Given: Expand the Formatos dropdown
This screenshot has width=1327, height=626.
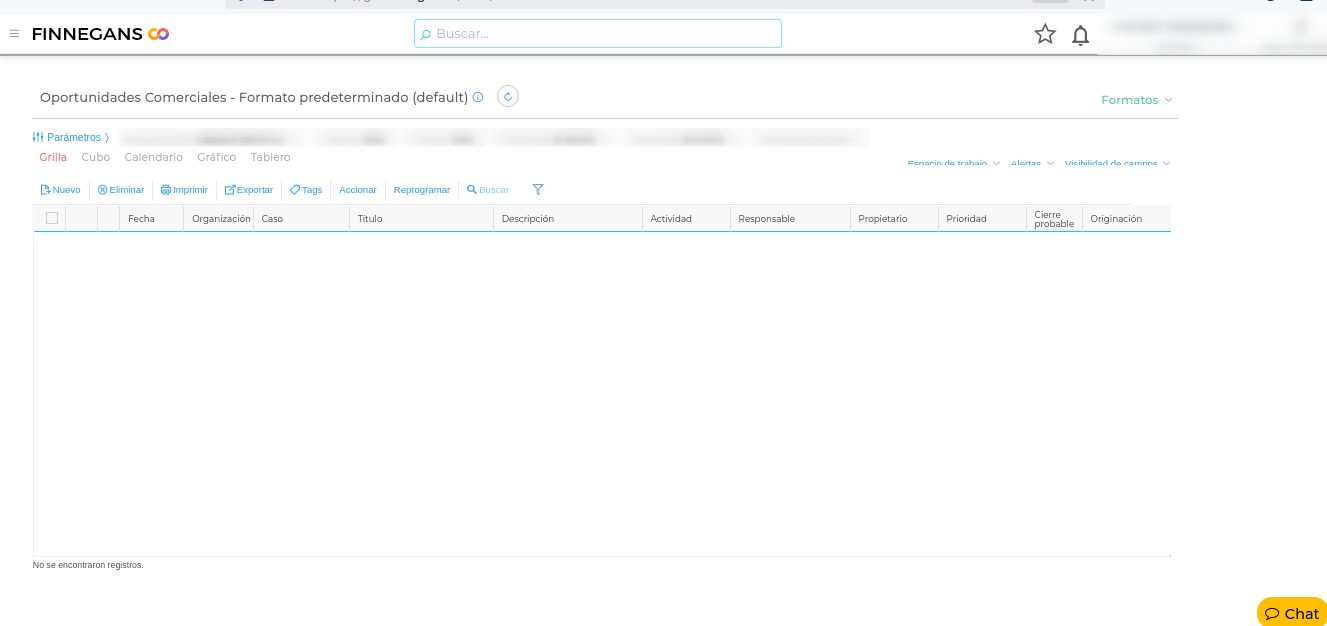Looking at the screenshot, I should tap(1136, 100).
